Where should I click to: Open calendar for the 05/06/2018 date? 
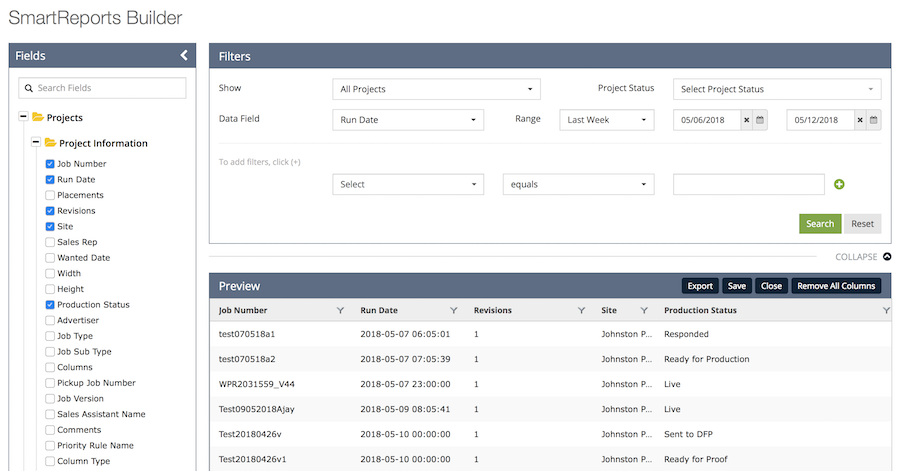pyautogui.click(x=760, y=120)
